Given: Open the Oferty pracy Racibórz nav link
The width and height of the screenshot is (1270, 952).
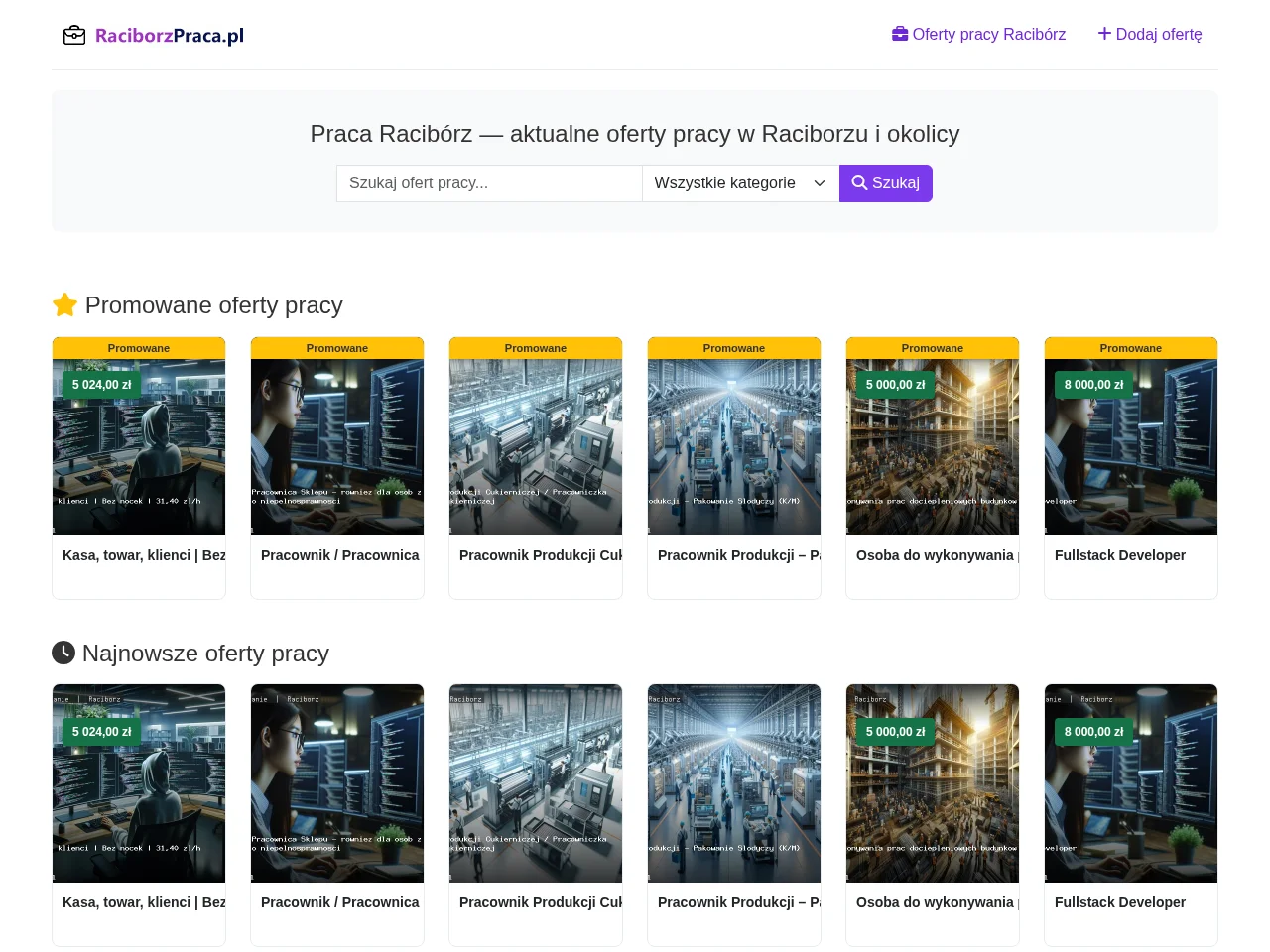Looking at the screenshot, I should pyautogui.click(x=978, y=34).
